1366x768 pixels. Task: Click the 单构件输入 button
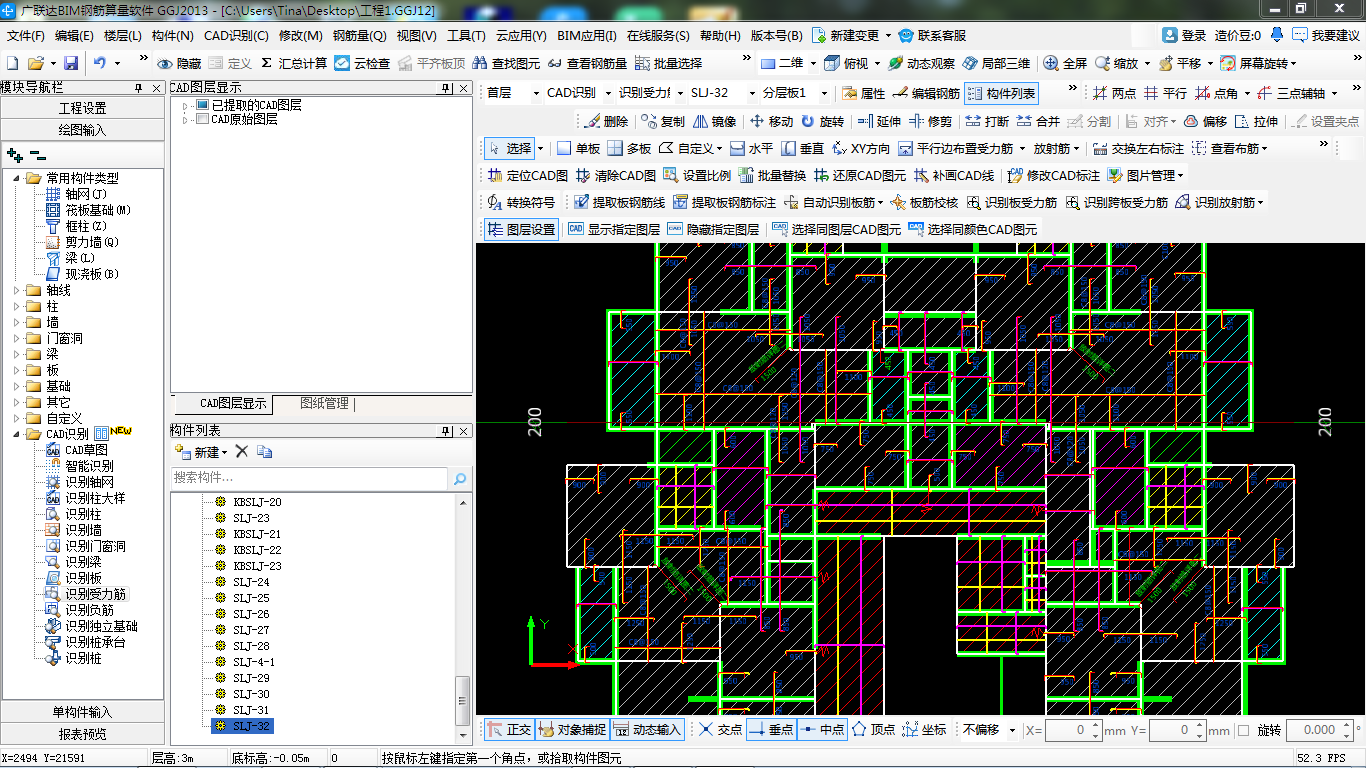82,712
